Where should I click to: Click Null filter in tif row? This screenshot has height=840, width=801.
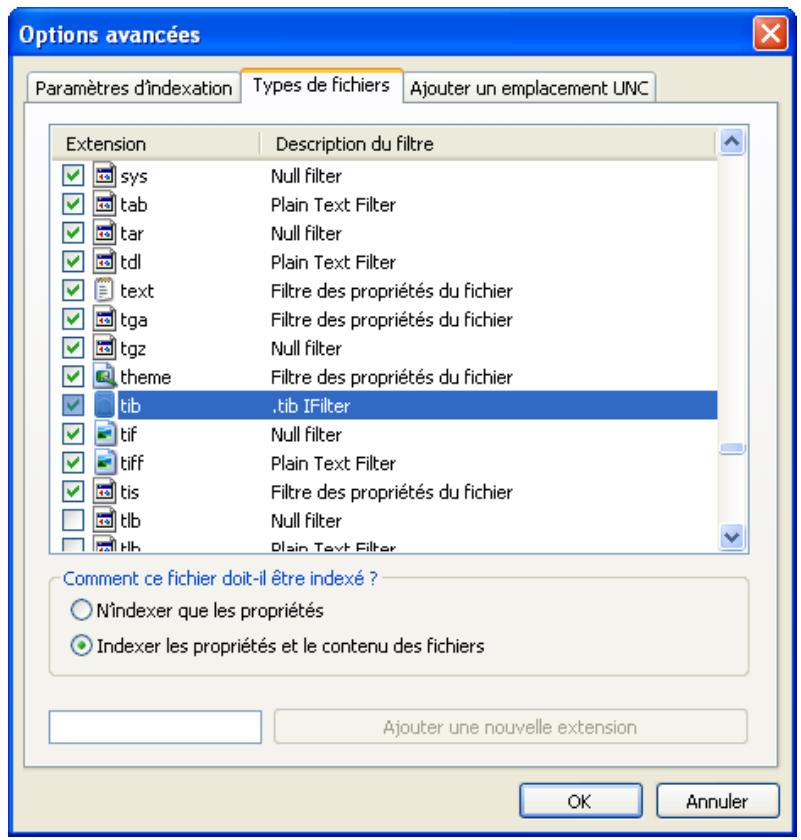click(x=306, y=434)
